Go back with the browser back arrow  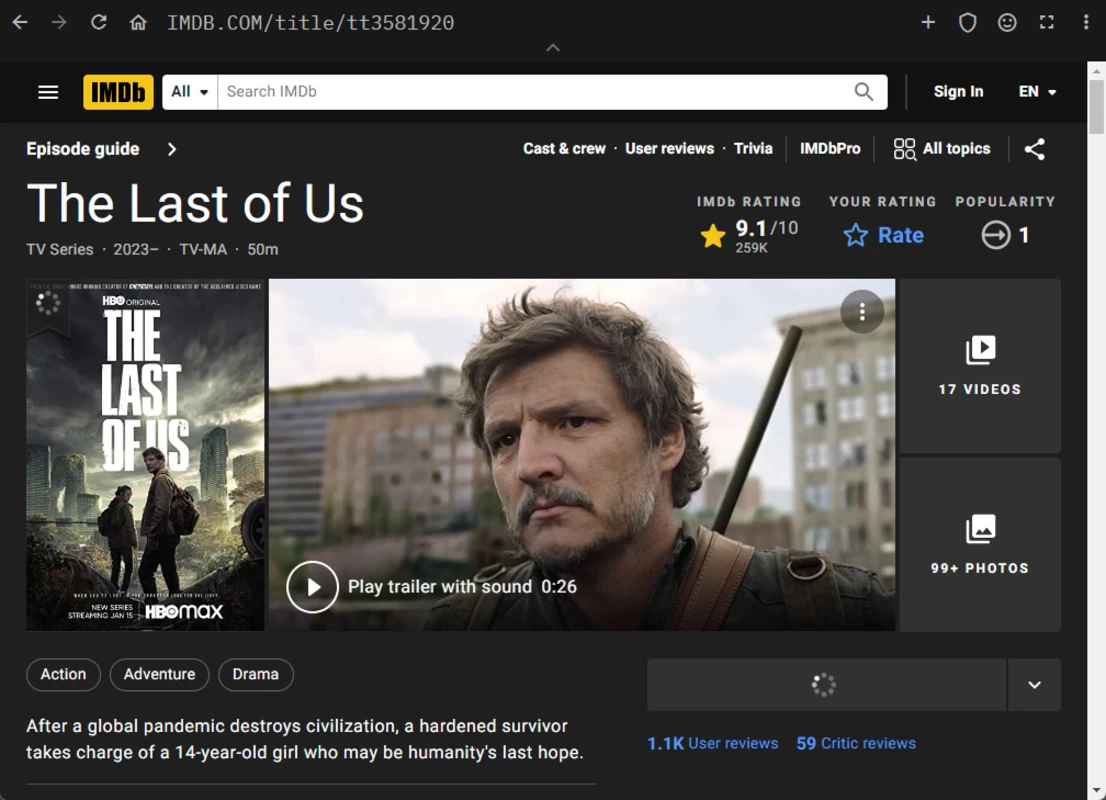pos(20,23)
